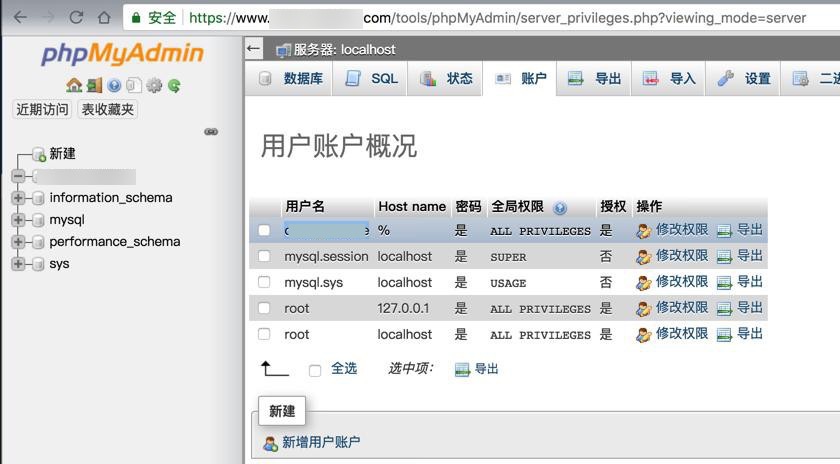Expand the mysql database node

(x=18, y=220)
